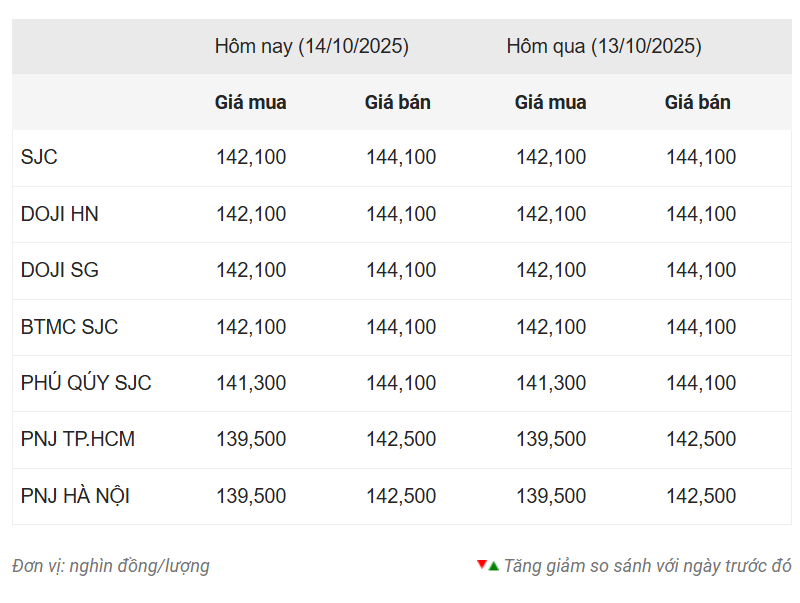Click the Tăng giảm so sánh legend text
Viewport: 800px width, 603px height.
[647, 566]
